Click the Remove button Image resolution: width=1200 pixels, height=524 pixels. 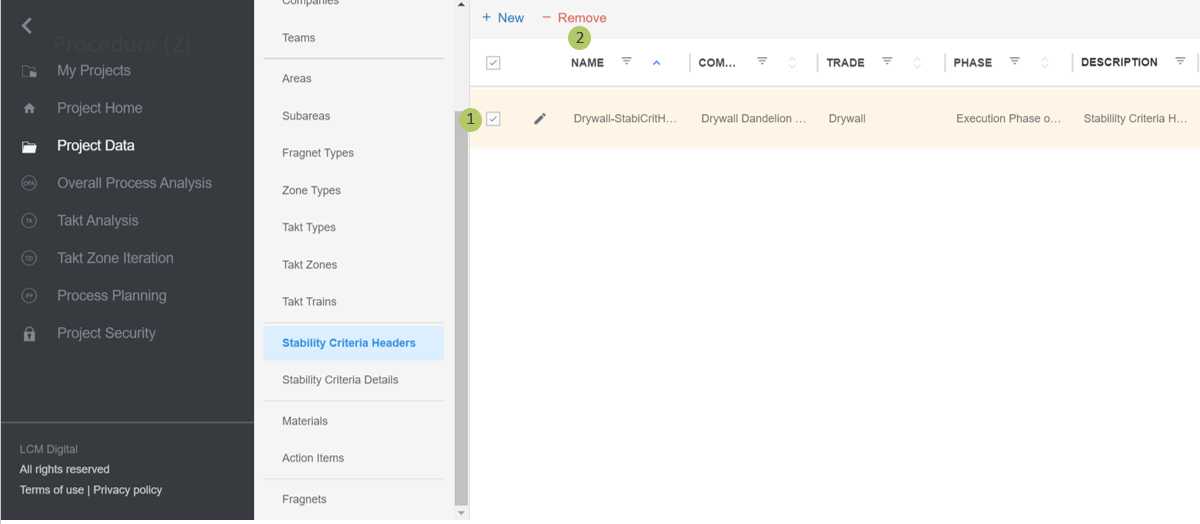point(574,18)
